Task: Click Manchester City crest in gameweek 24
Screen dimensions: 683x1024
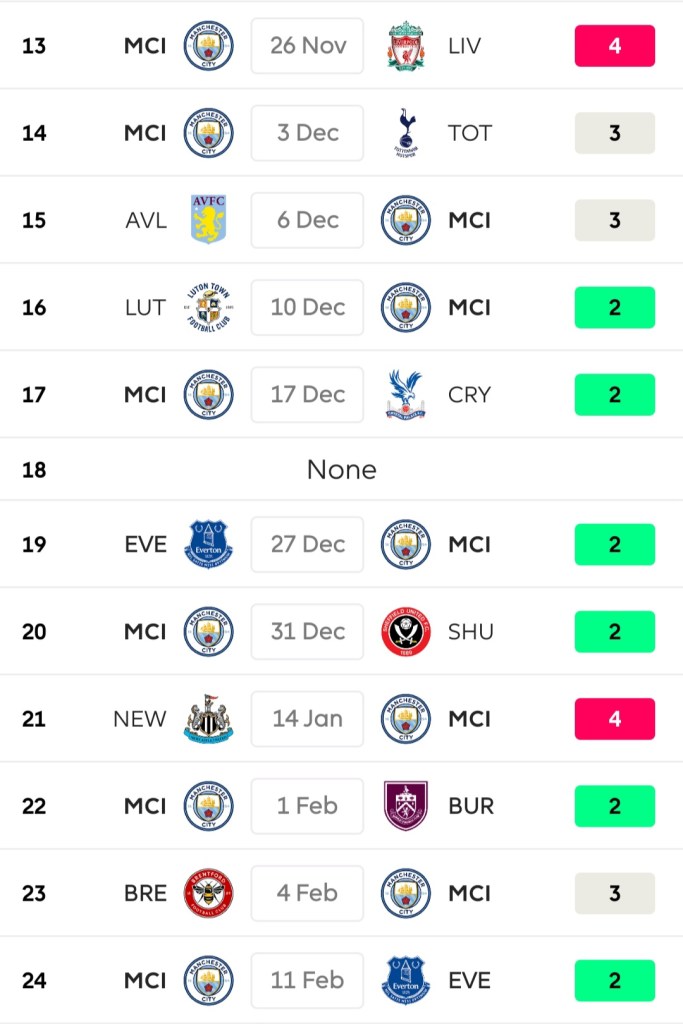Action: (x=209, y=980)
